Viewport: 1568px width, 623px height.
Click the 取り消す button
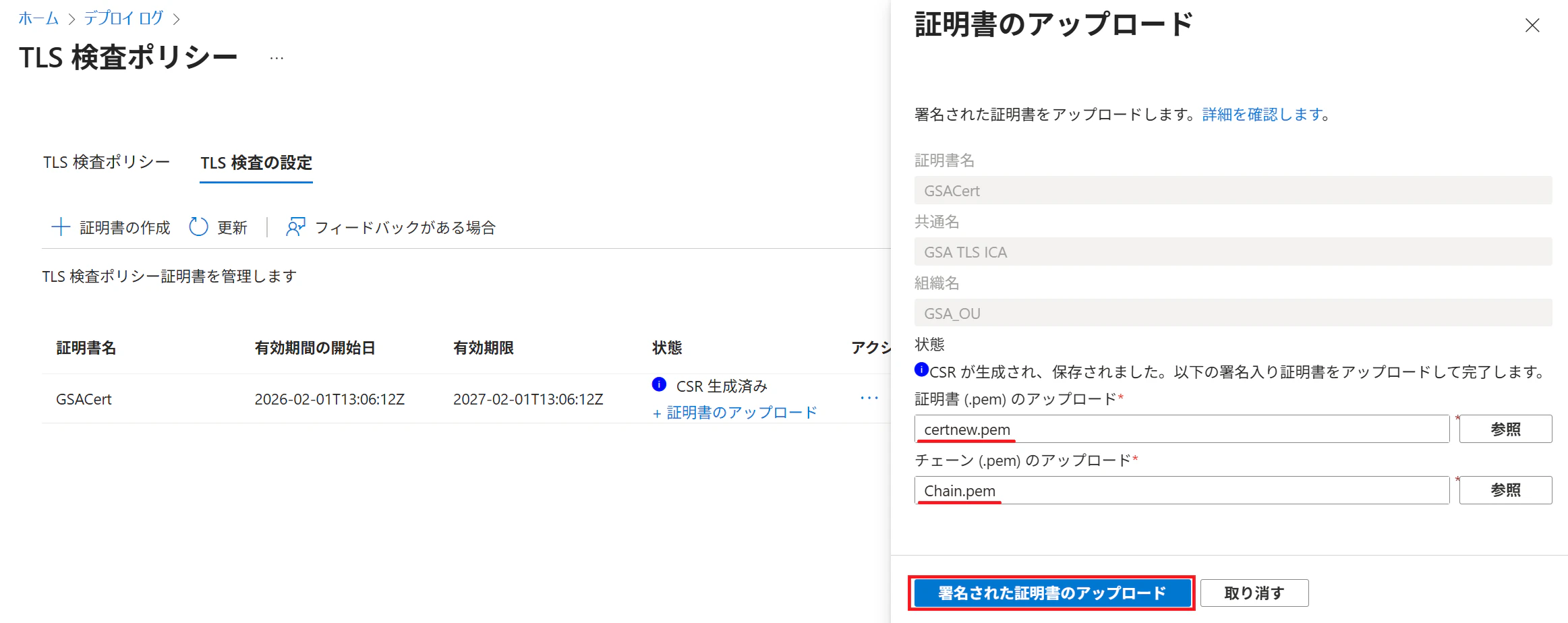(1254, 593)
